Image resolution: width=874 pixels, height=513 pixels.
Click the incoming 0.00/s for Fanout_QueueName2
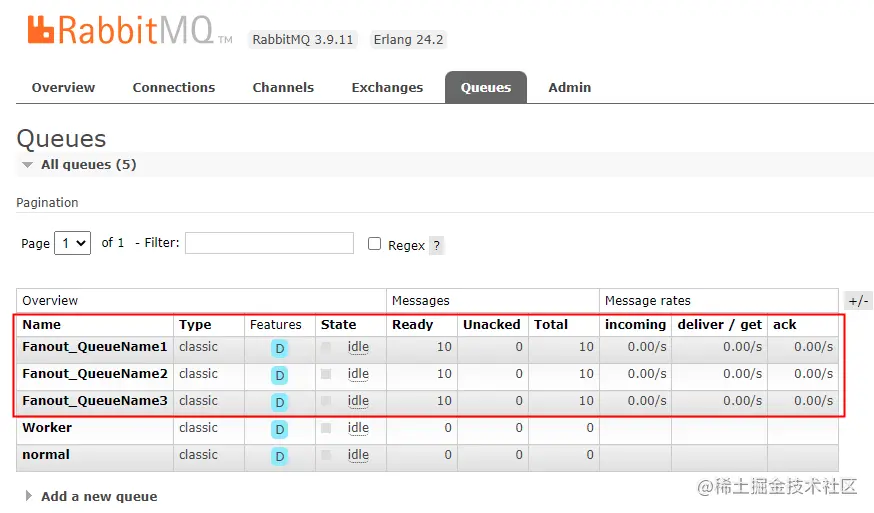click(x=647, y=374)
